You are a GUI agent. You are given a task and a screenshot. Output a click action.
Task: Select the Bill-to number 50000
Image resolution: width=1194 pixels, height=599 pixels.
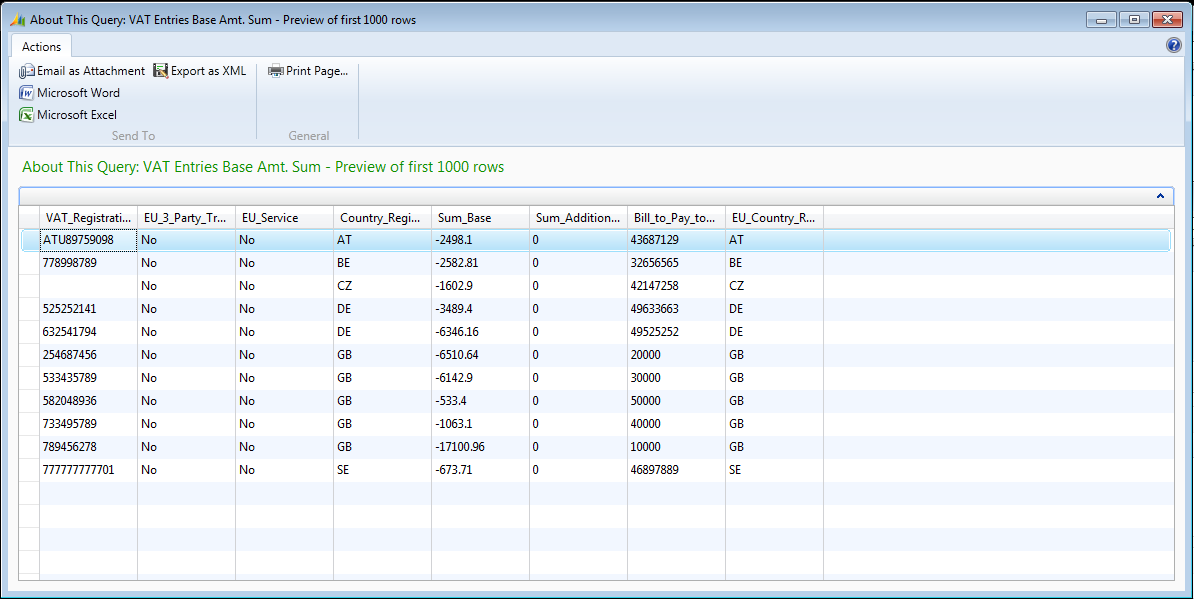tap(677, 400)
